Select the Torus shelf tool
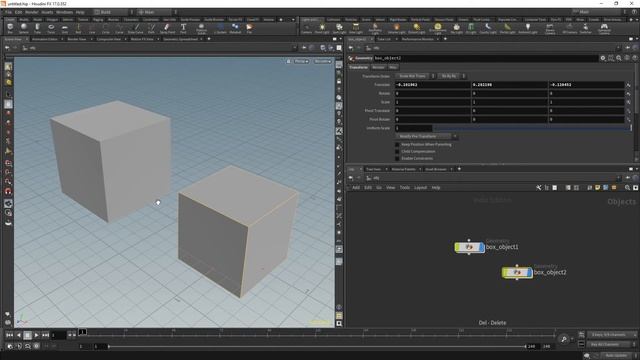The width and height of the screenshot is (640, 360). 51,28
